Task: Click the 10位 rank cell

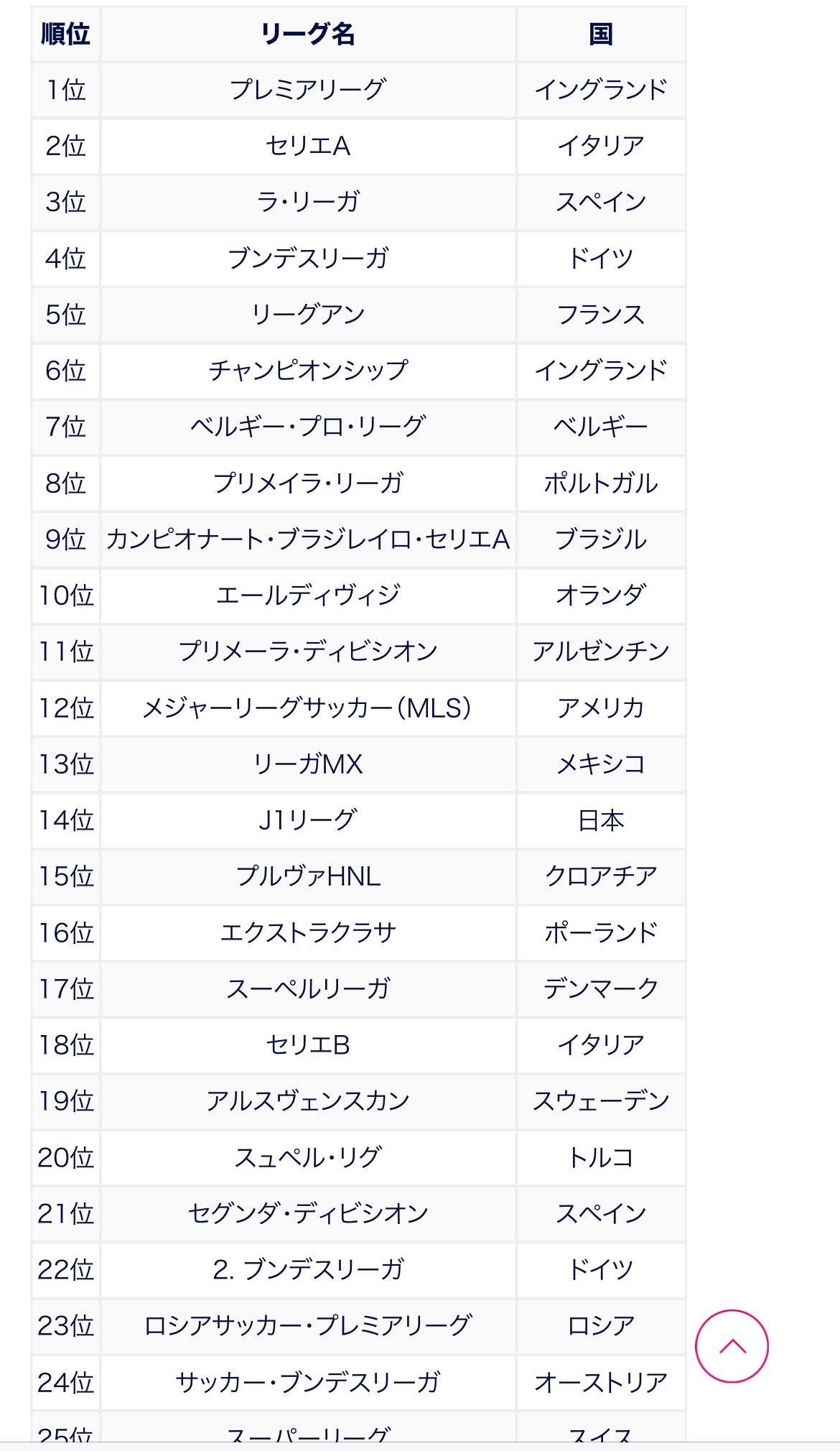Action: point(65,595)
